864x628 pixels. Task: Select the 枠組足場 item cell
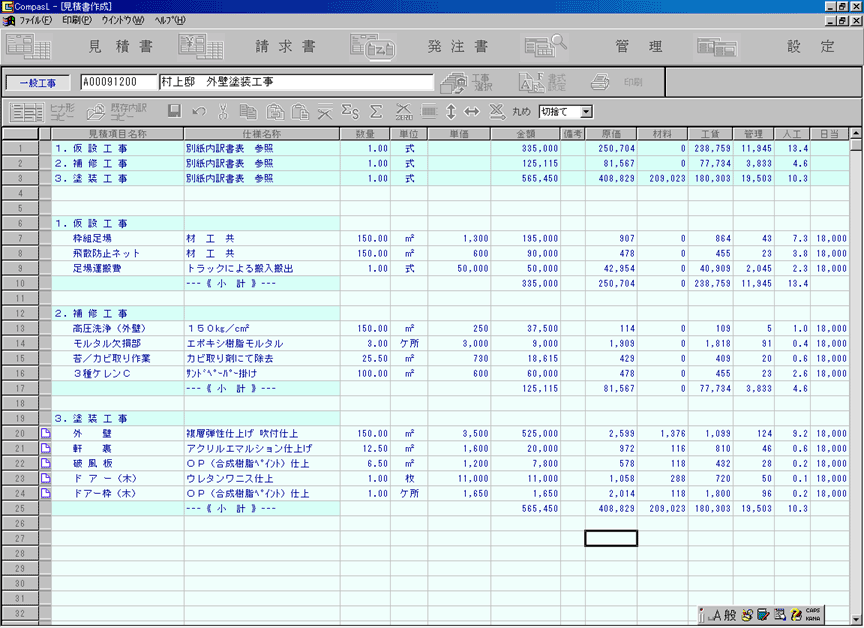click(x=117, y=239)
